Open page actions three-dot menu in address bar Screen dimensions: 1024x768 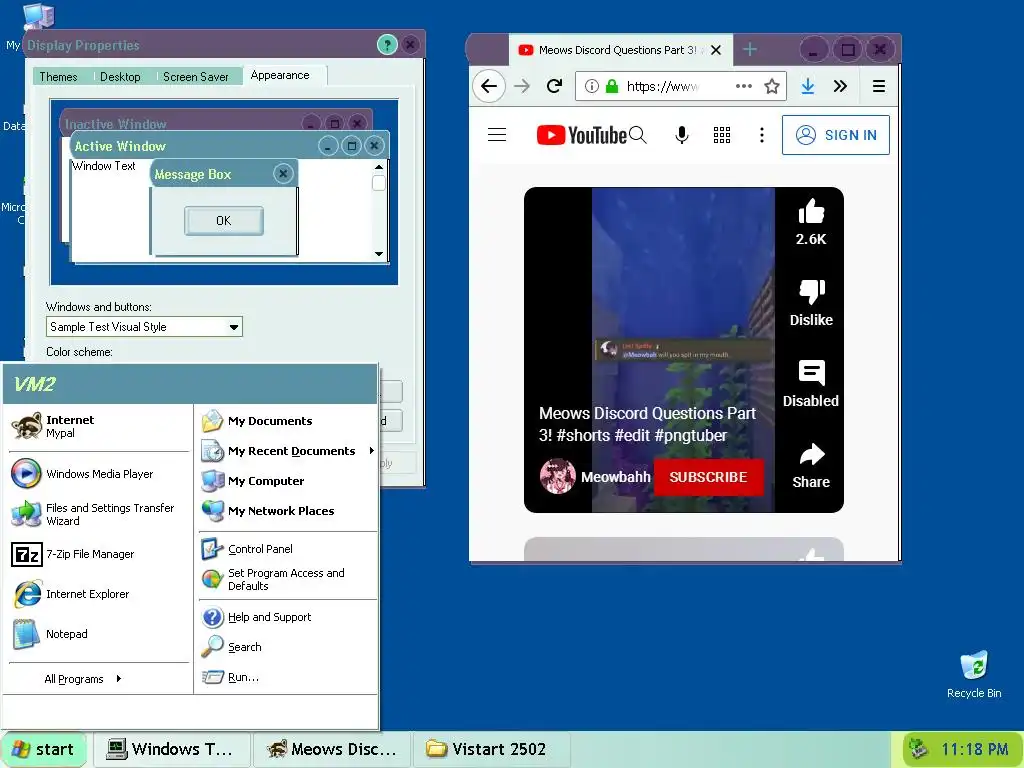point(743,86)
